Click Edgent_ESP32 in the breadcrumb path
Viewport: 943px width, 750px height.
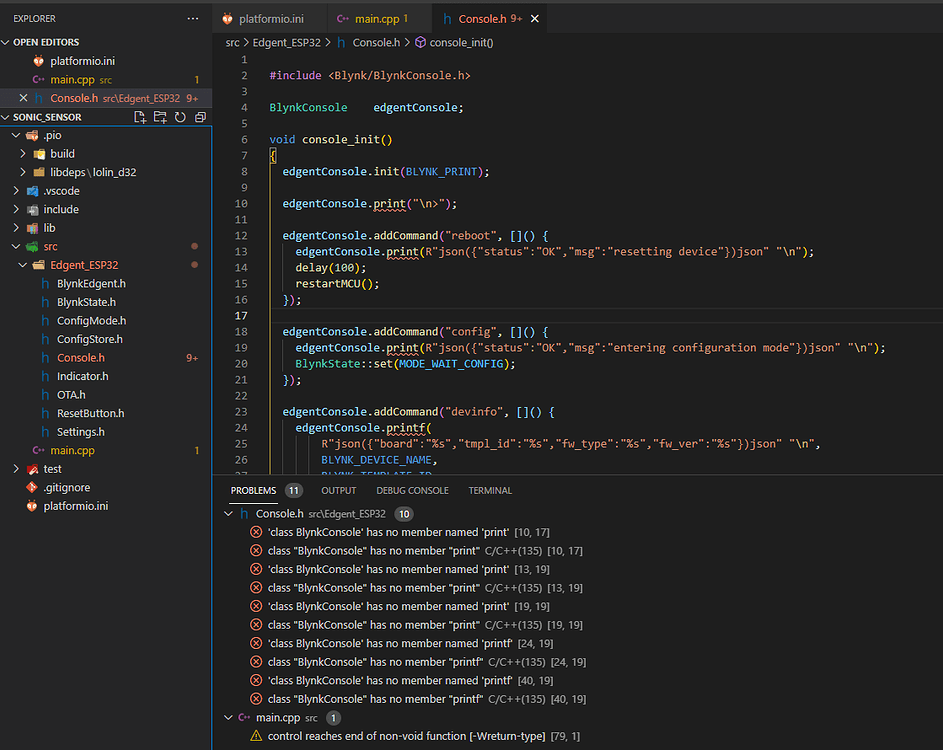point(286,43)
